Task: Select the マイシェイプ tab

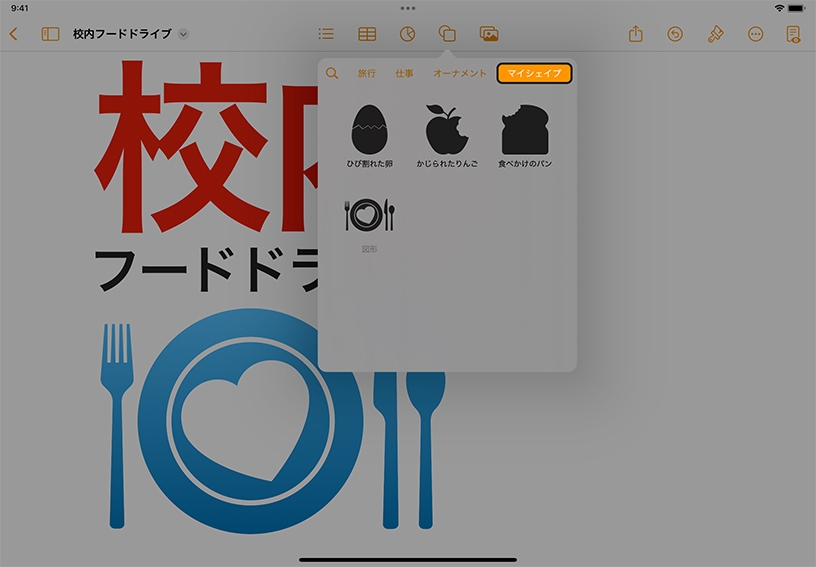Action: [534, 73]
